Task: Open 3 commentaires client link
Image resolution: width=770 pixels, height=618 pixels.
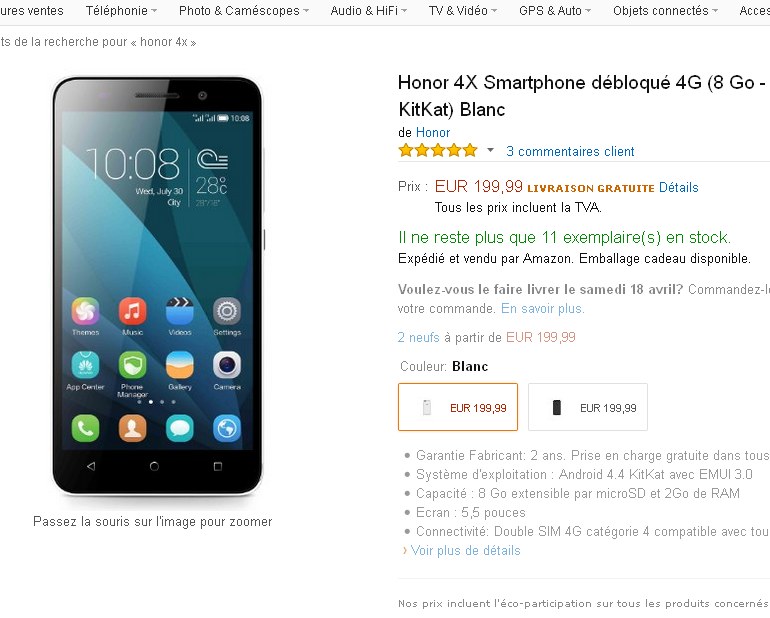Action: click(x=570, y=151)
